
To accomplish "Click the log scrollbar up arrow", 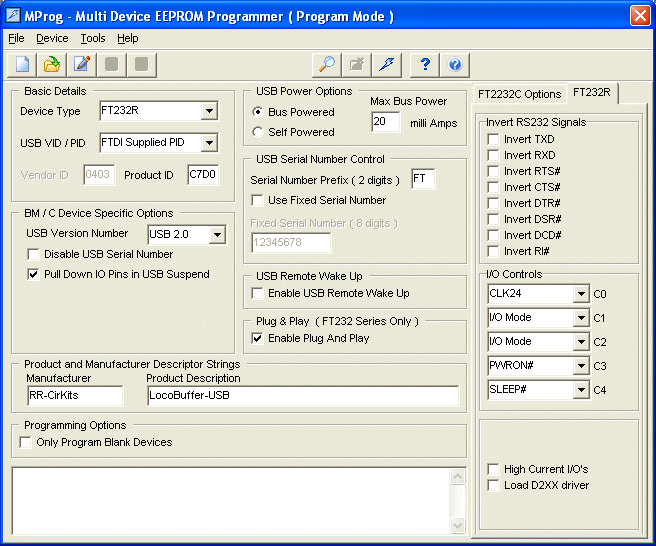I will point(457,477).
